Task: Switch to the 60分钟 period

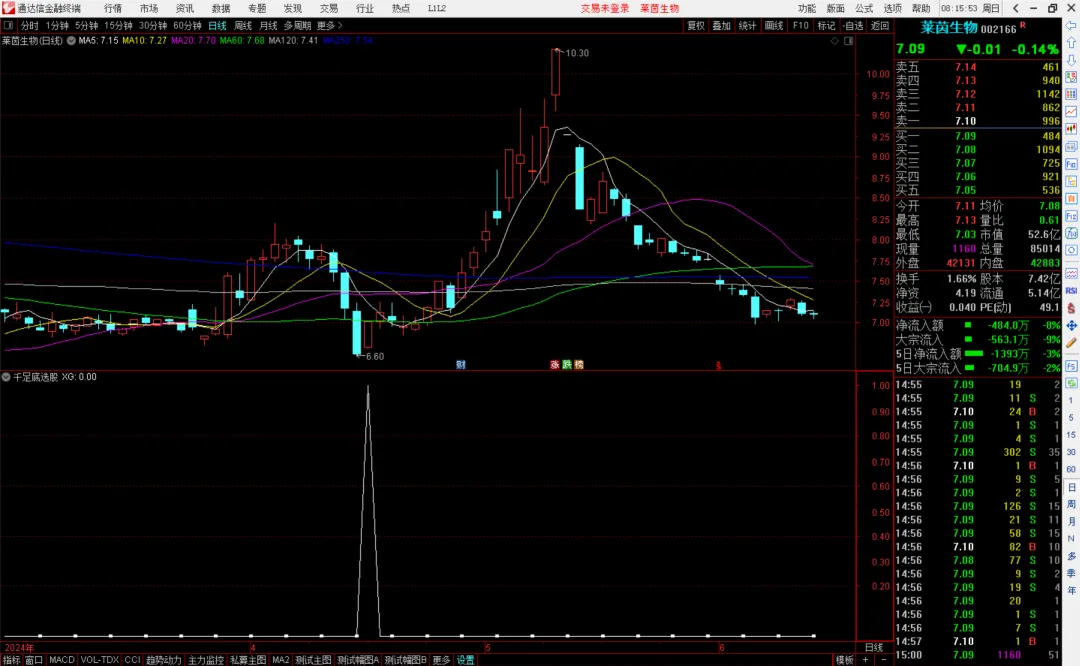Action: pyautogui.click(x=187, y=25)
